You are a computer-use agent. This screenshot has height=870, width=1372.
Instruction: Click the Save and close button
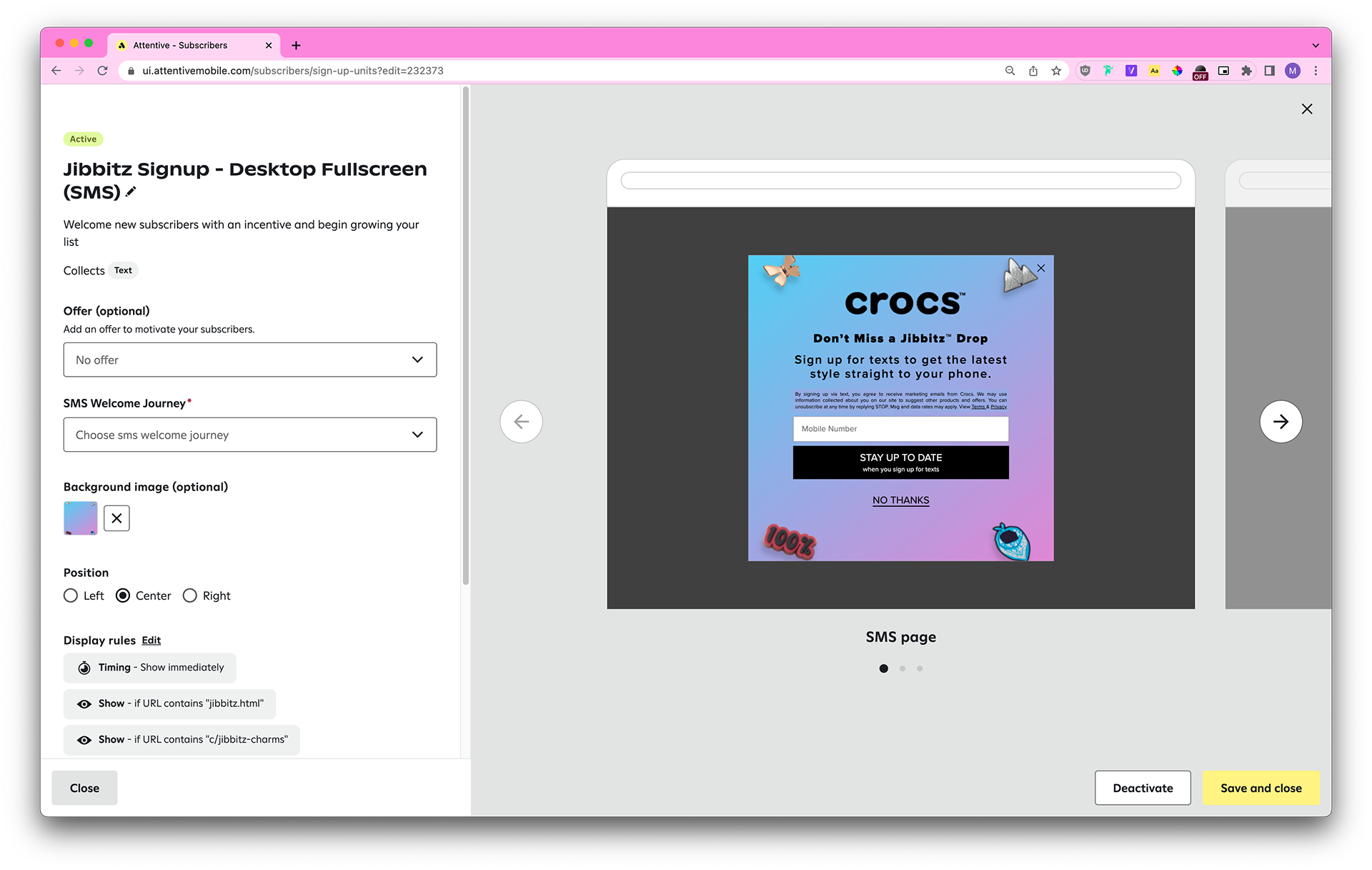tap(1261, 788)
